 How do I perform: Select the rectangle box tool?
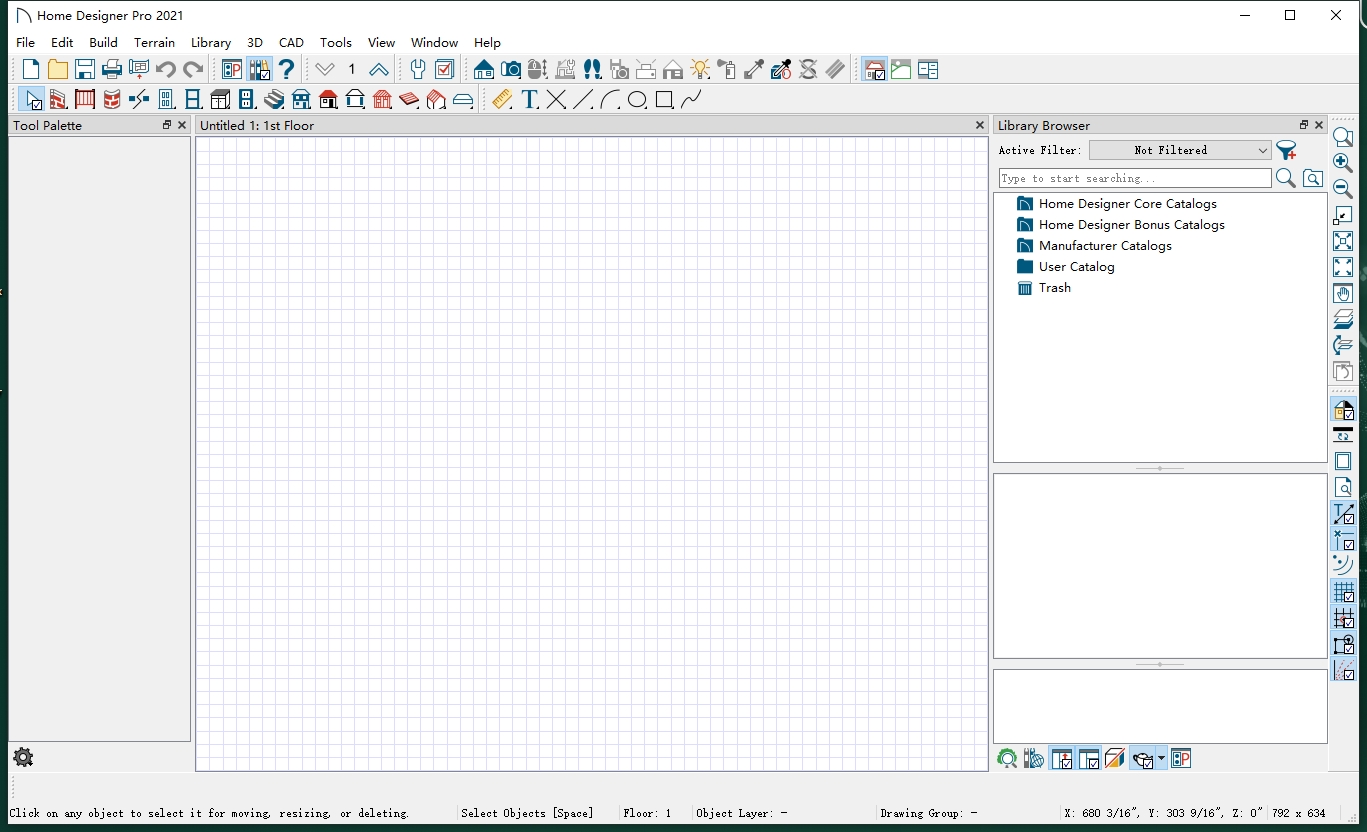click(x=664, y=100)
